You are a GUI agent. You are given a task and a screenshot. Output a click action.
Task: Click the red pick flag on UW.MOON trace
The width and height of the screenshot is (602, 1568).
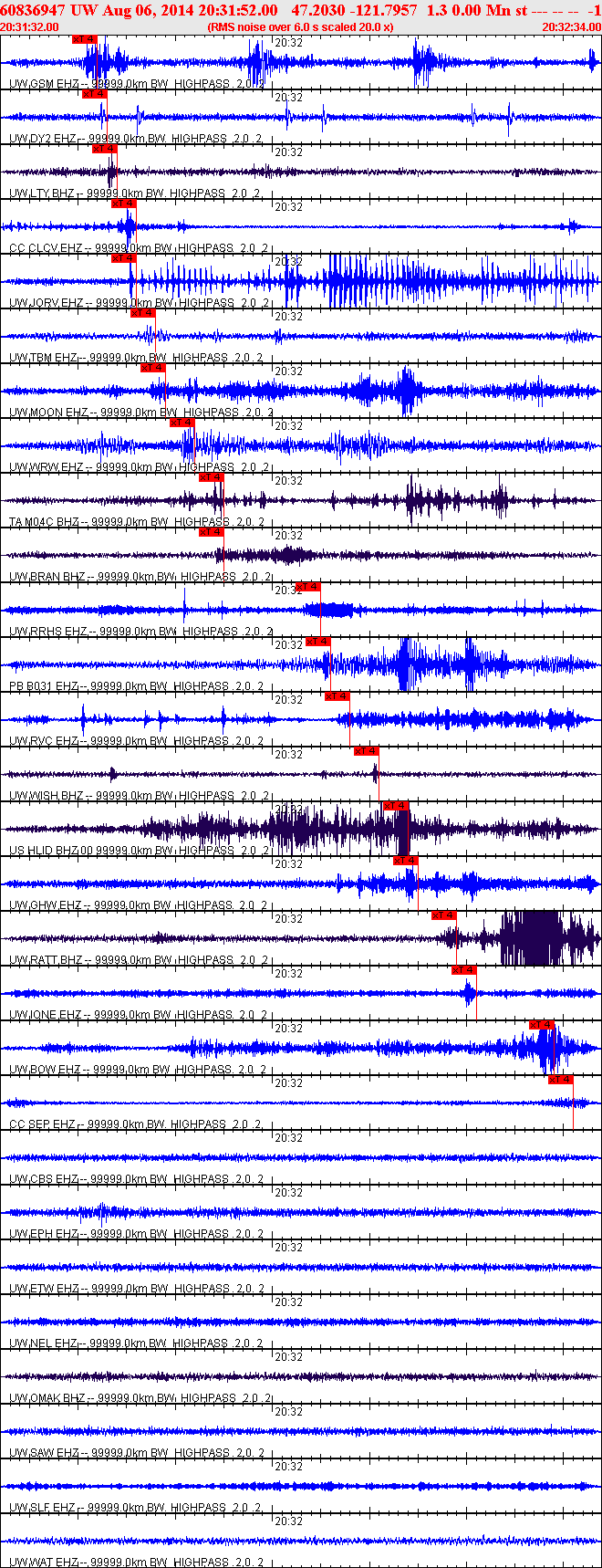(x=153, y=368)
